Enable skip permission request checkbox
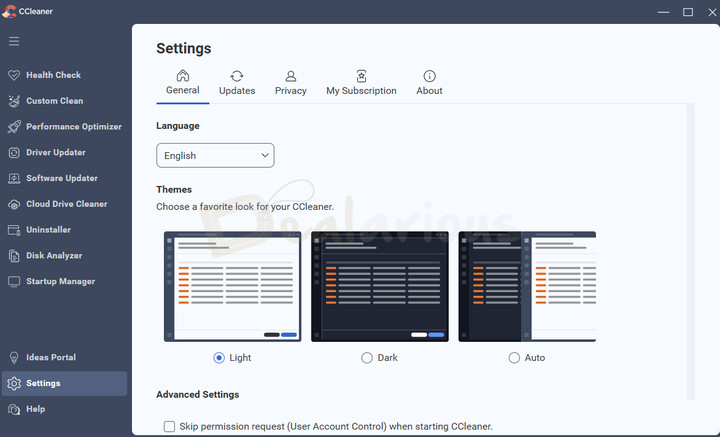This screenshot has height=437, width=720. 169,427
